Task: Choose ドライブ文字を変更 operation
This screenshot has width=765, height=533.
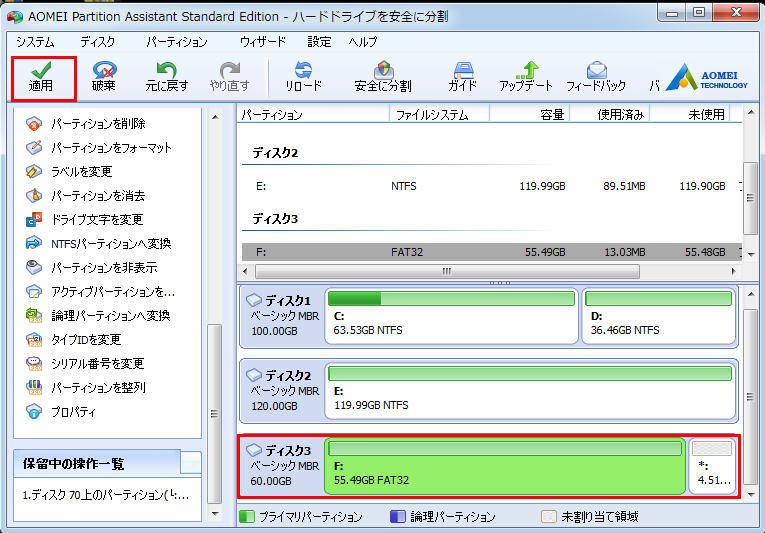Action: (x=84, y=220)
